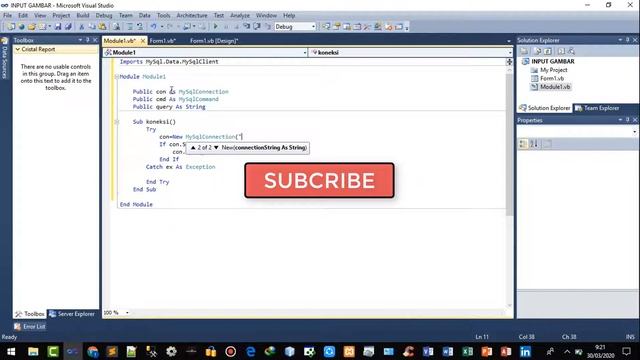
Task: Click the Open File folder toolbar icon
Action: 32,27
